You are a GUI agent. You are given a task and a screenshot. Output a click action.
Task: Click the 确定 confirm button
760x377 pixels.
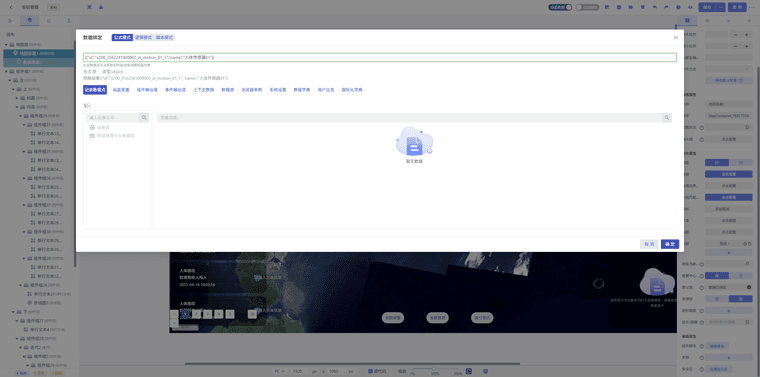click(670, 244)
